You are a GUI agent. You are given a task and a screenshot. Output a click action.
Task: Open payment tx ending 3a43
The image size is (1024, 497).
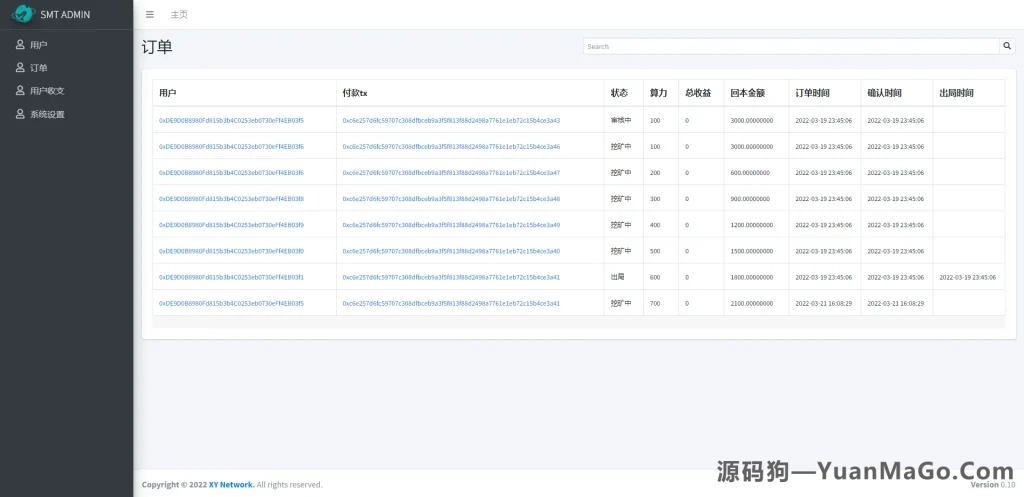(451, 120)
